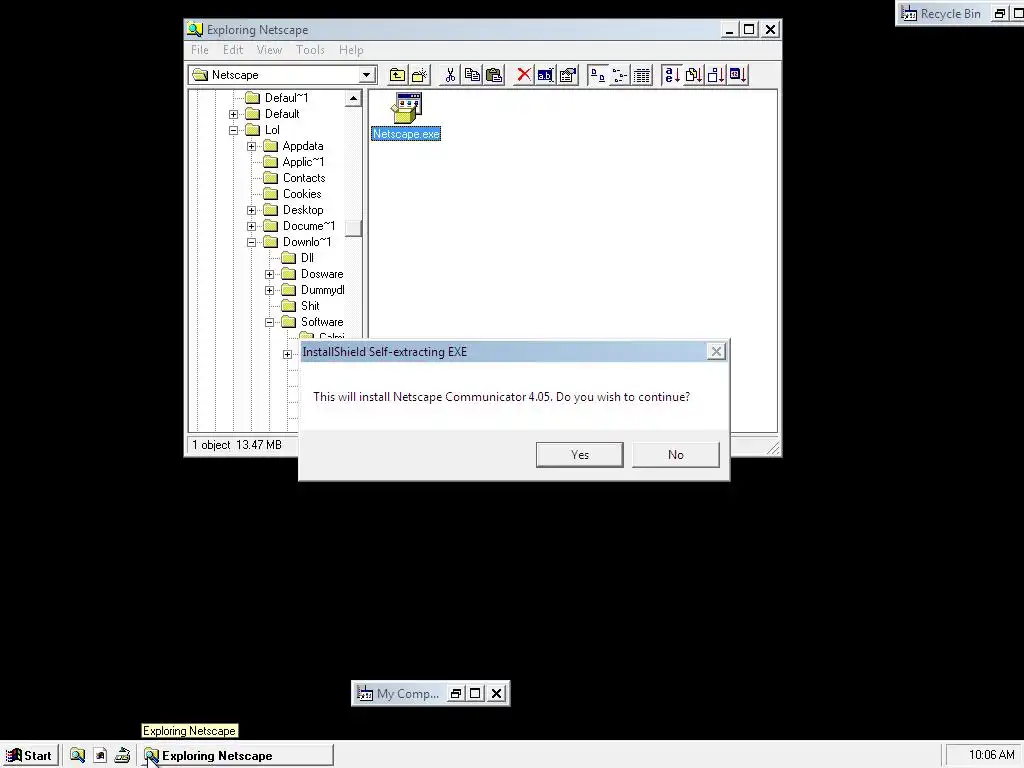Image resolution: width=1024 pixels, height=768 pixels.
Task: Select the Docume~1 folder in tree
Action: click(309, 226)
